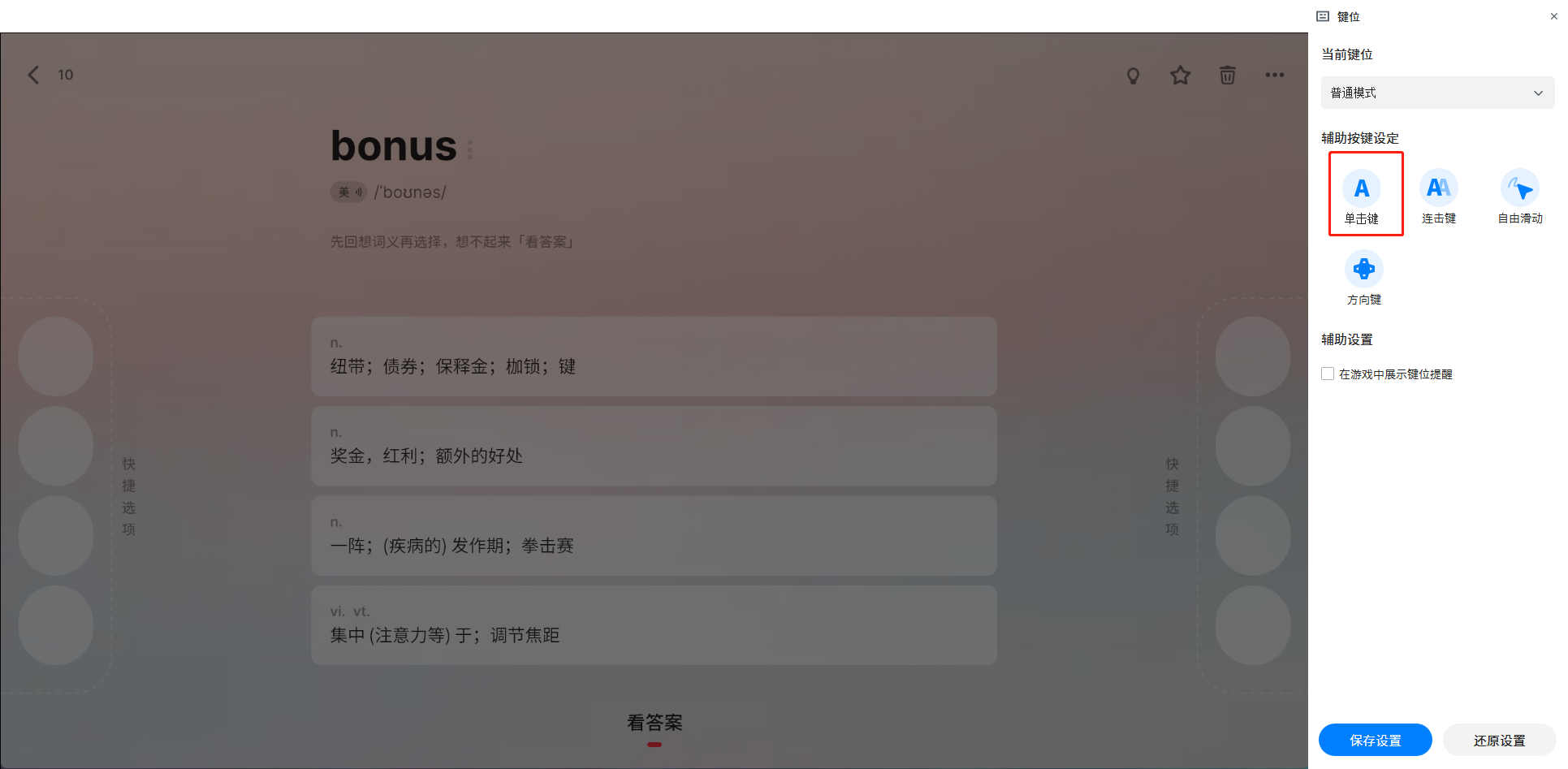Choose the 自由滑动 free swipe icon
Viewport: 1568px width, 769px height.
click(x=1520, y=188)
